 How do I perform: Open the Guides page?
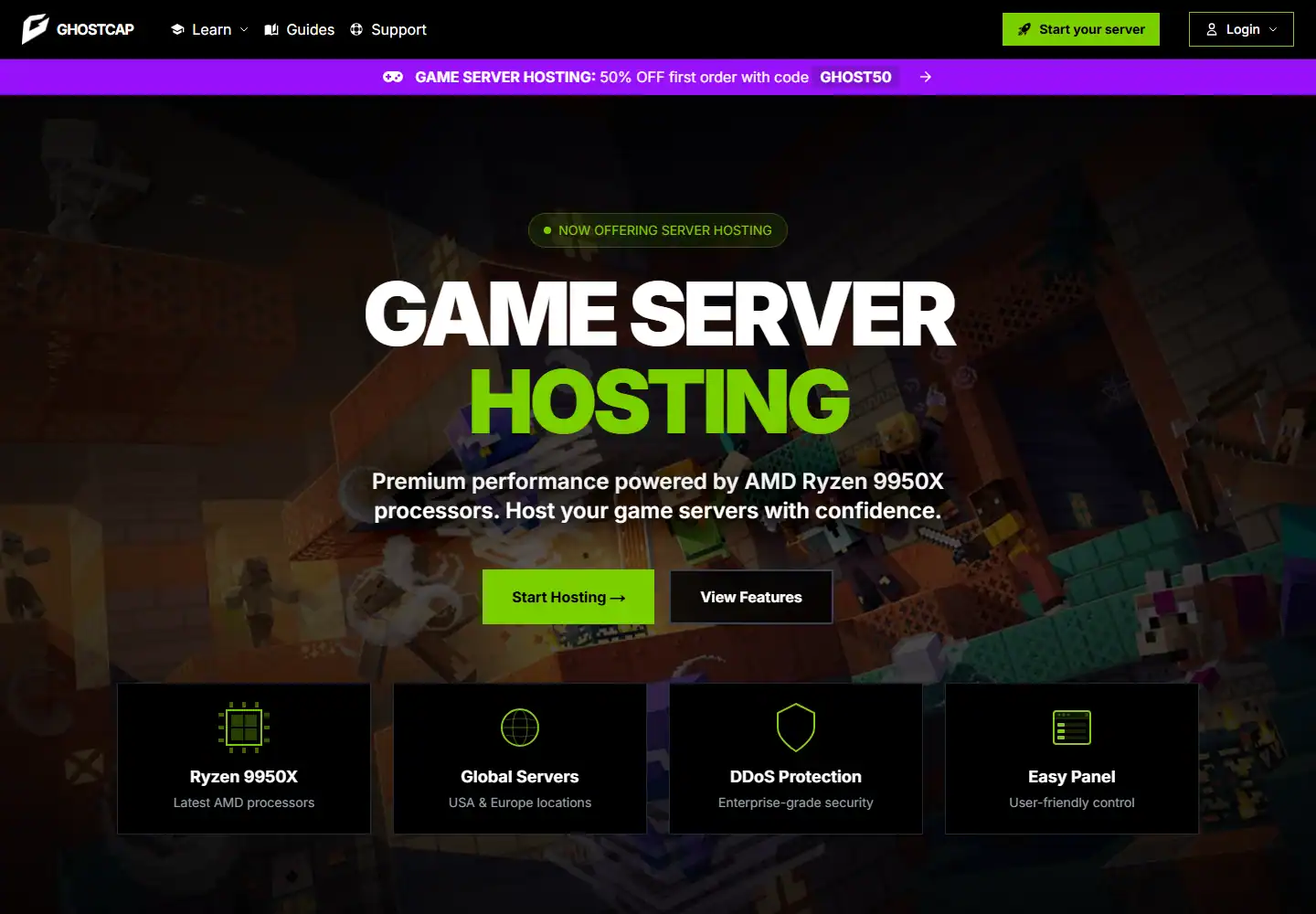(x=300, y=29)
